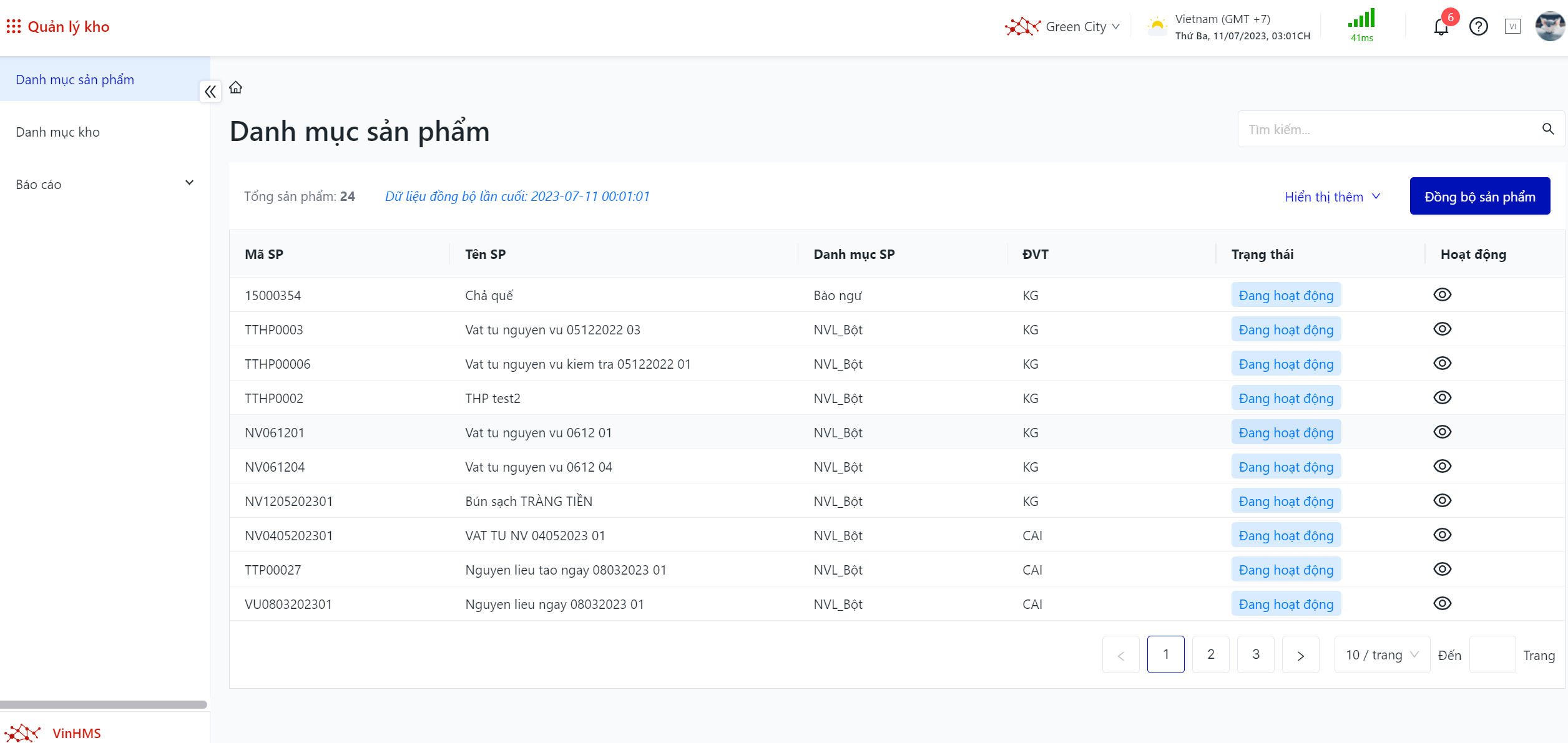
Task: View details of THP test2 row
Action: coord(1442,398)
